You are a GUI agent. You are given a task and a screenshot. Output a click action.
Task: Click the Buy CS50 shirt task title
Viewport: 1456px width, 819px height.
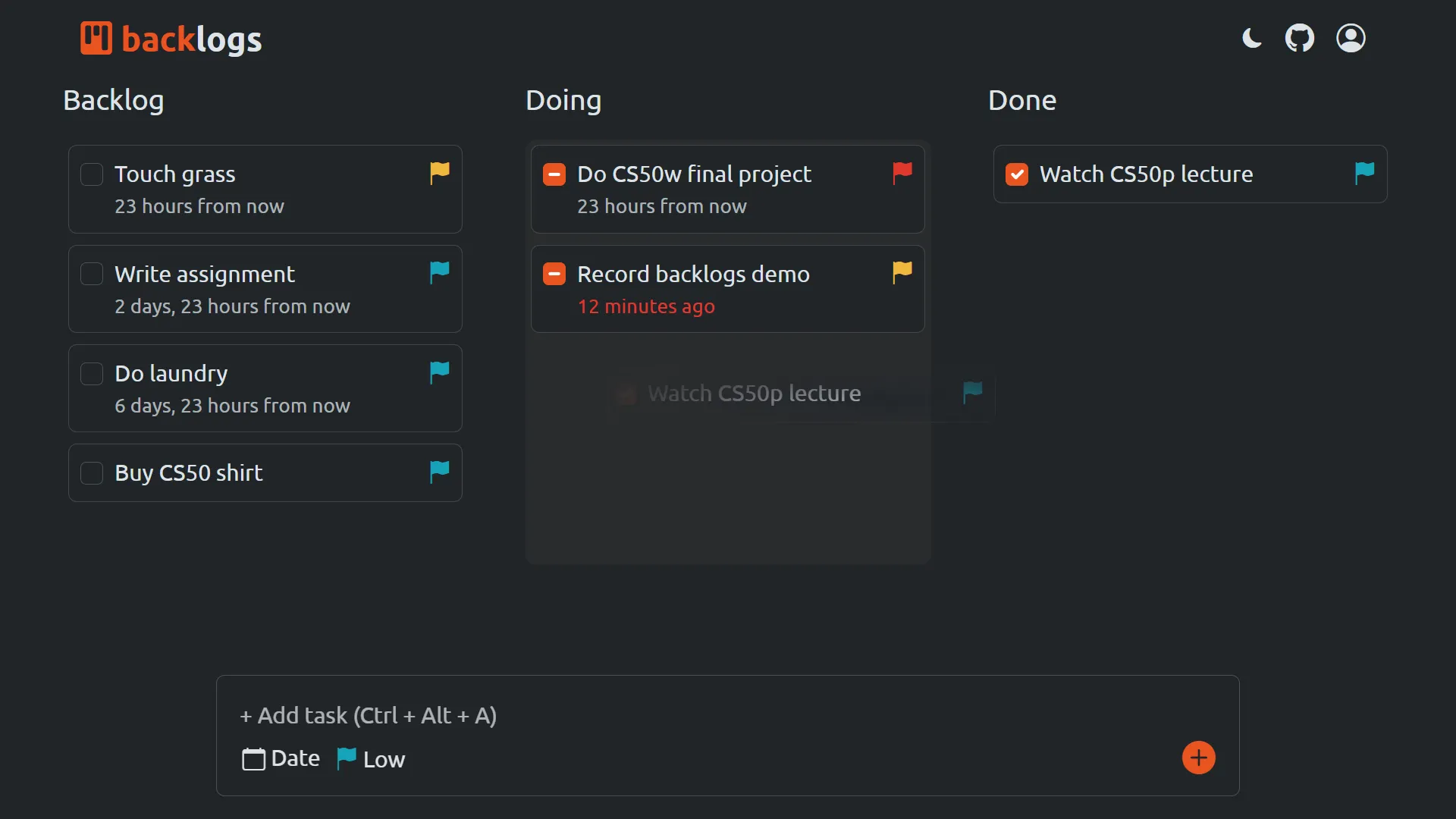pyautogui.click(x=189, y=472)
